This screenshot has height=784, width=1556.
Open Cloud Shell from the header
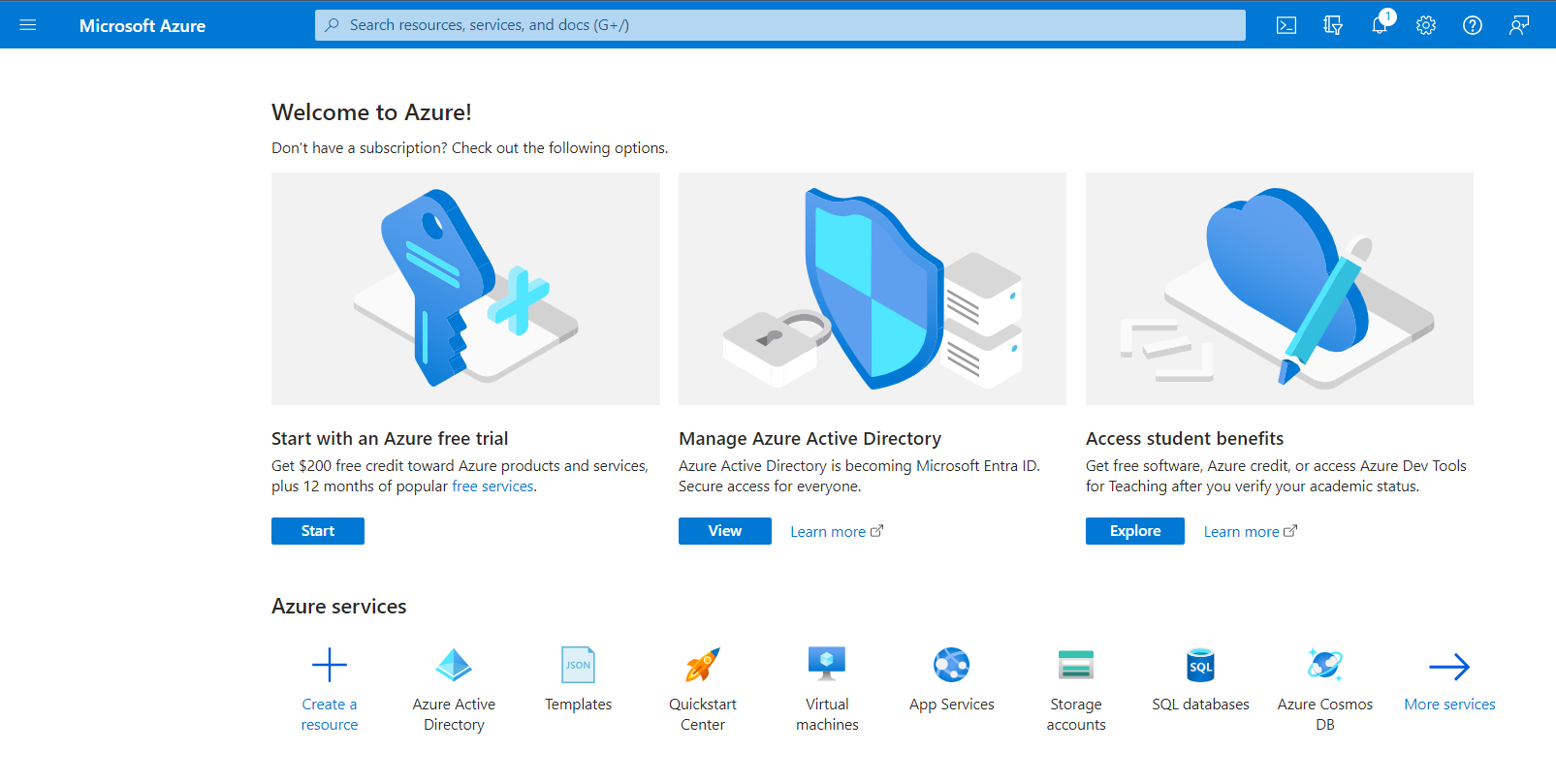(1286, 25)
